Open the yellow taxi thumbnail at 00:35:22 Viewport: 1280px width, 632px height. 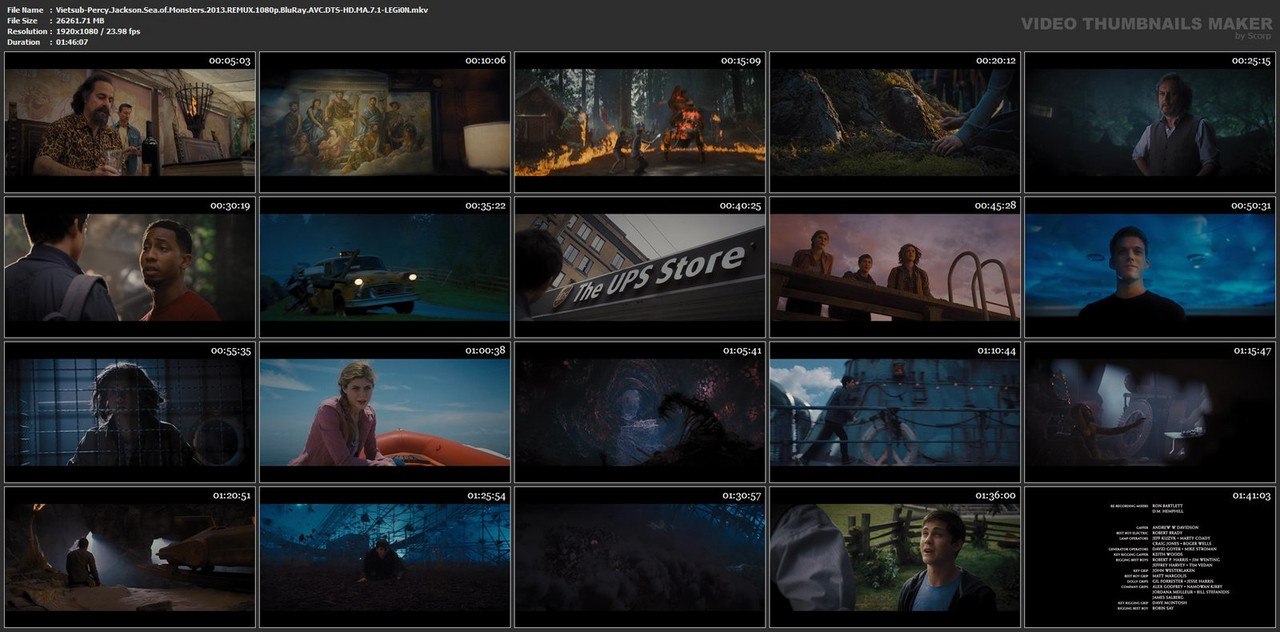[385, 267]
